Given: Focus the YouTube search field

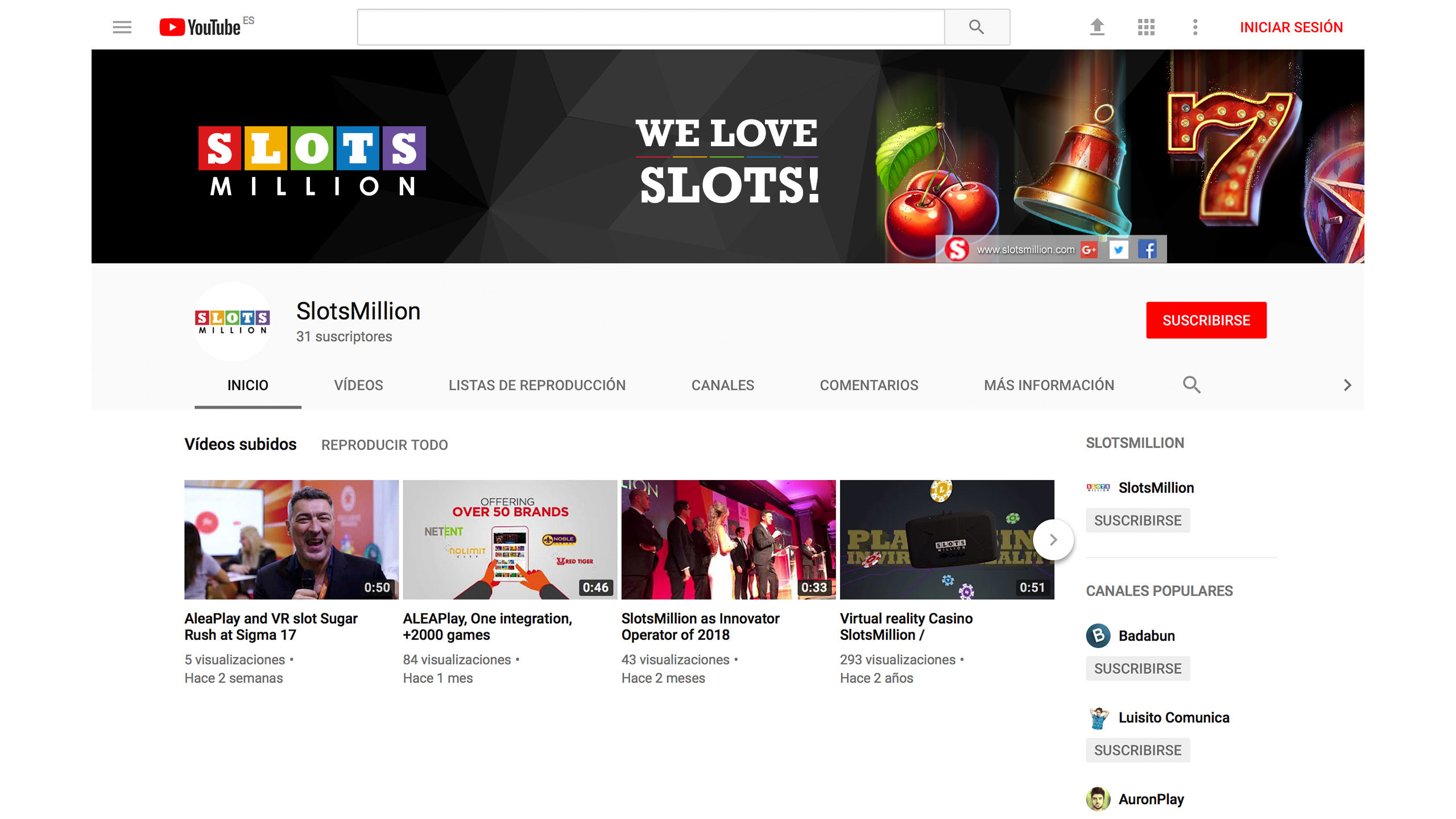Looking at the screenshot, I should (651, 27).
